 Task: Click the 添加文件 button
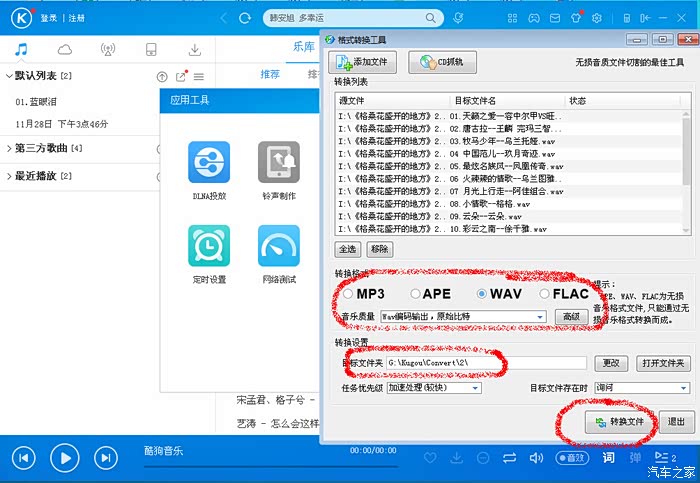tap(362, 62)
